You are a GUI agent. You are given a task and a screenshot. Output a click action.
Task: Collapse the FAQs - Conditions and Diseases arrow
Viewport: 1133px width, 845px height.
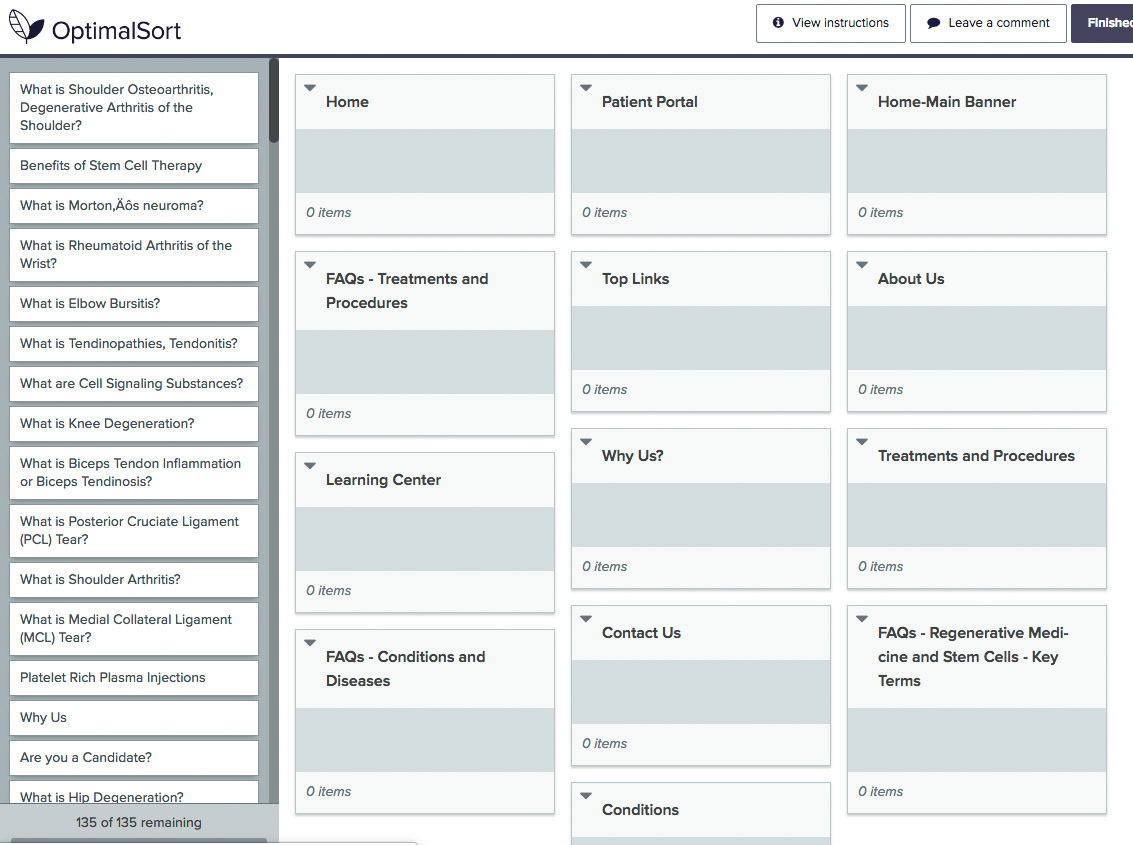tap(310, 643)
